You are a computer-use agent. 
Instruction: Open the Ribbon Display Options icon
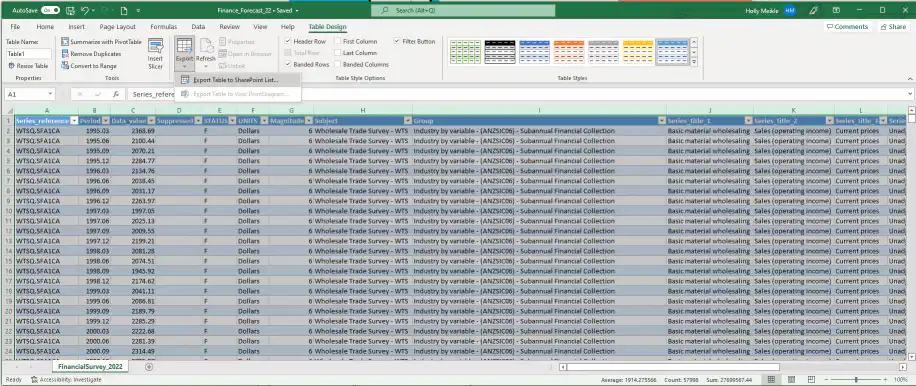pyautogui.click(x=837, y=11)
